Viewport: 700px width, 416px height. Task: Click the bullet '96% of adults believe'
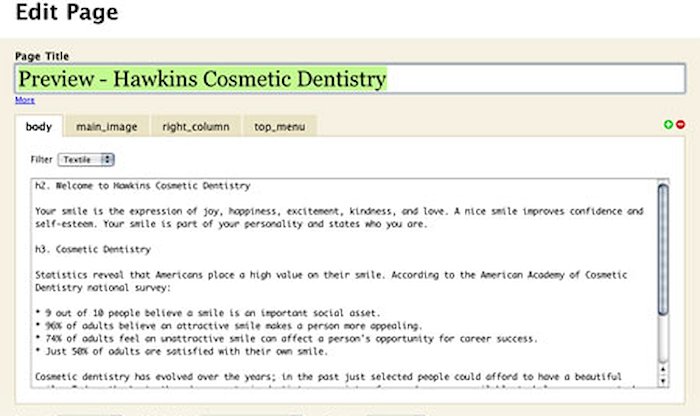229,326
